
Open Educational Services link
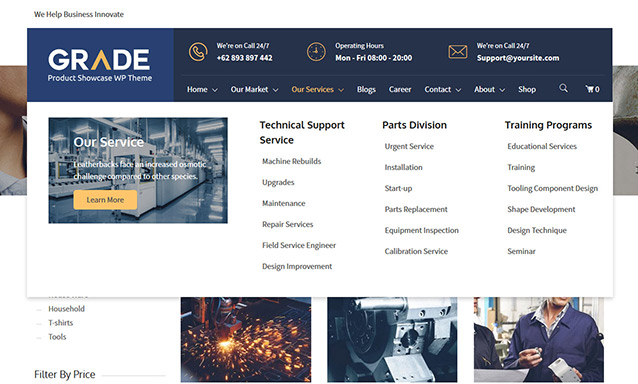pyautogui.click(x=542, y=146)
